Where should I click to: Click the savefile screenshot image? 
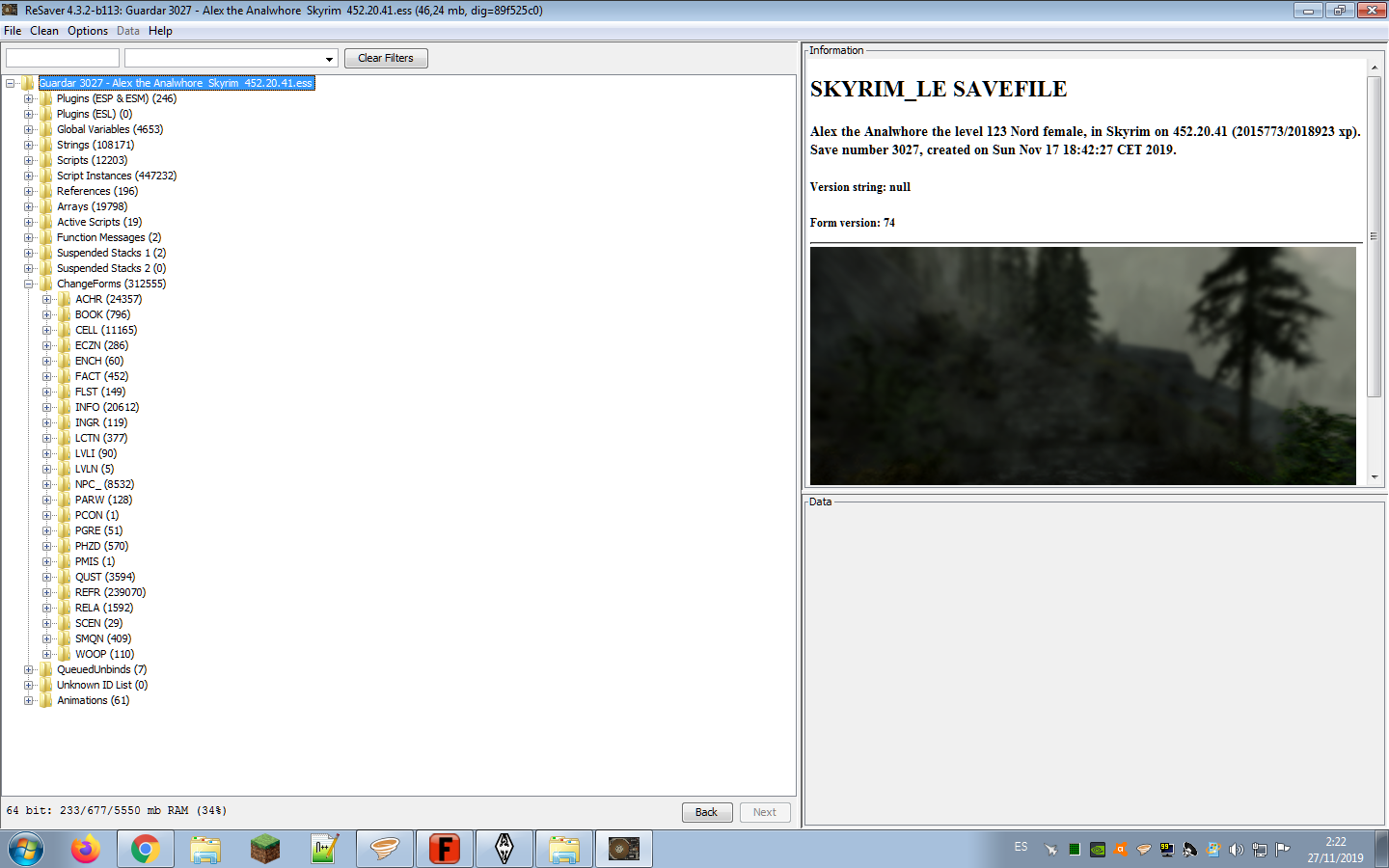point(1083,366)
